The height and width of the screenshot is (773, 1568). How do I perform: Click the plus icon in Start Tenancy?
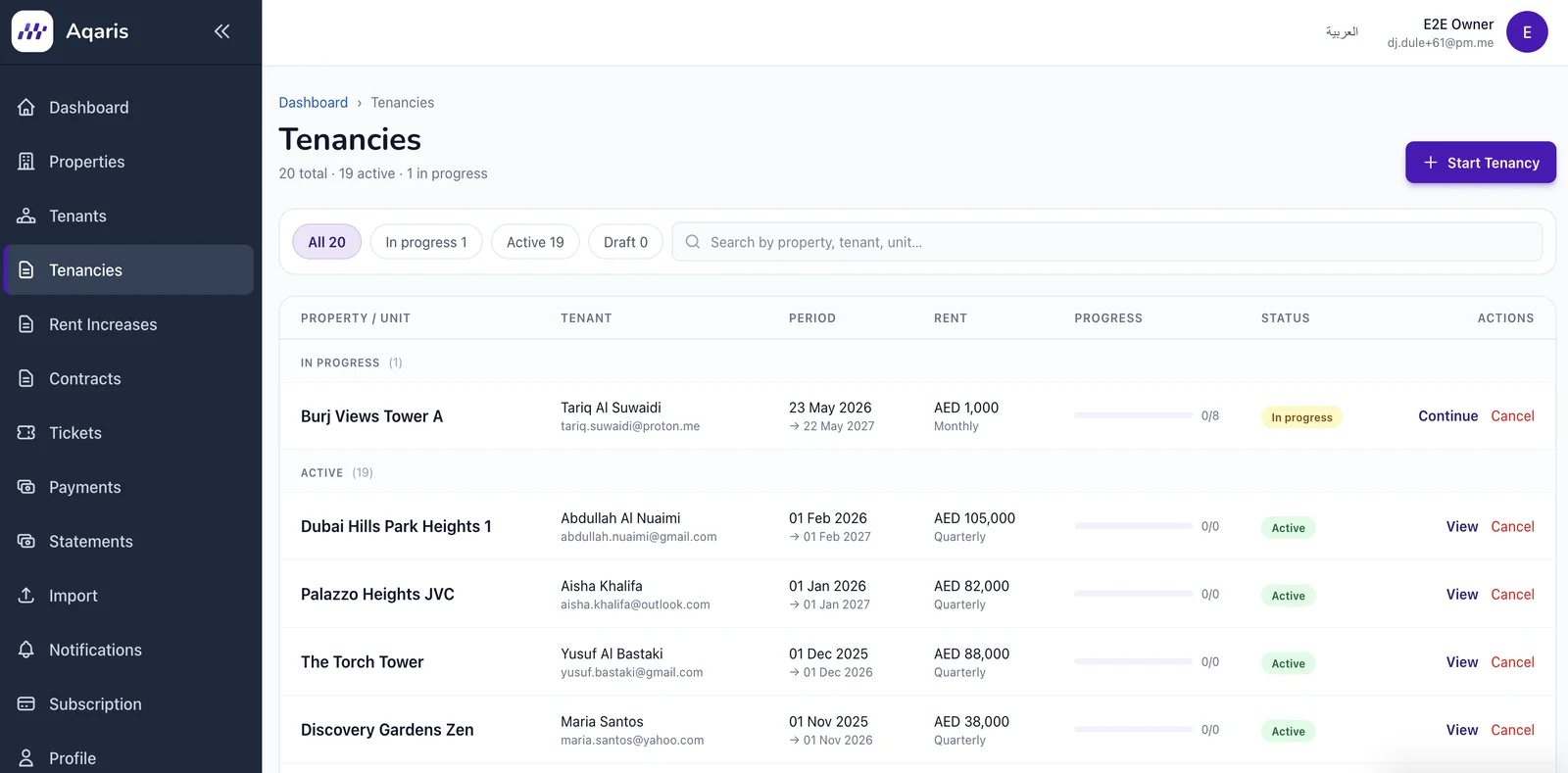[1431, 163]
